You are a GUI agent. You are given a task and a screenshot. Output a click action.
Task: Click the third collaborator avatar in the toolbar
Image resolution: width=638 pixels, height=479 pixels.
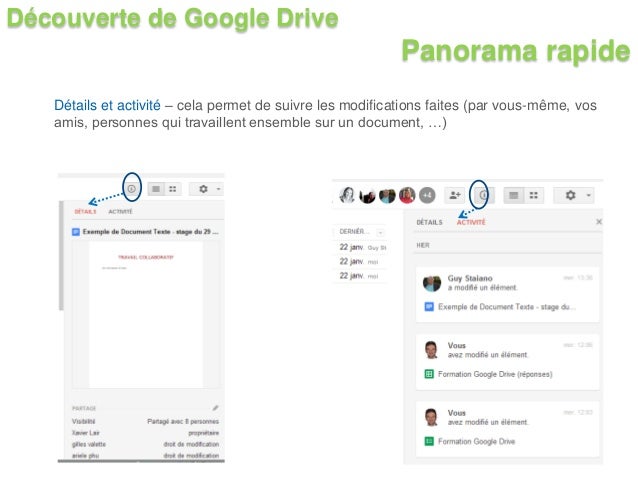[387, 196]
